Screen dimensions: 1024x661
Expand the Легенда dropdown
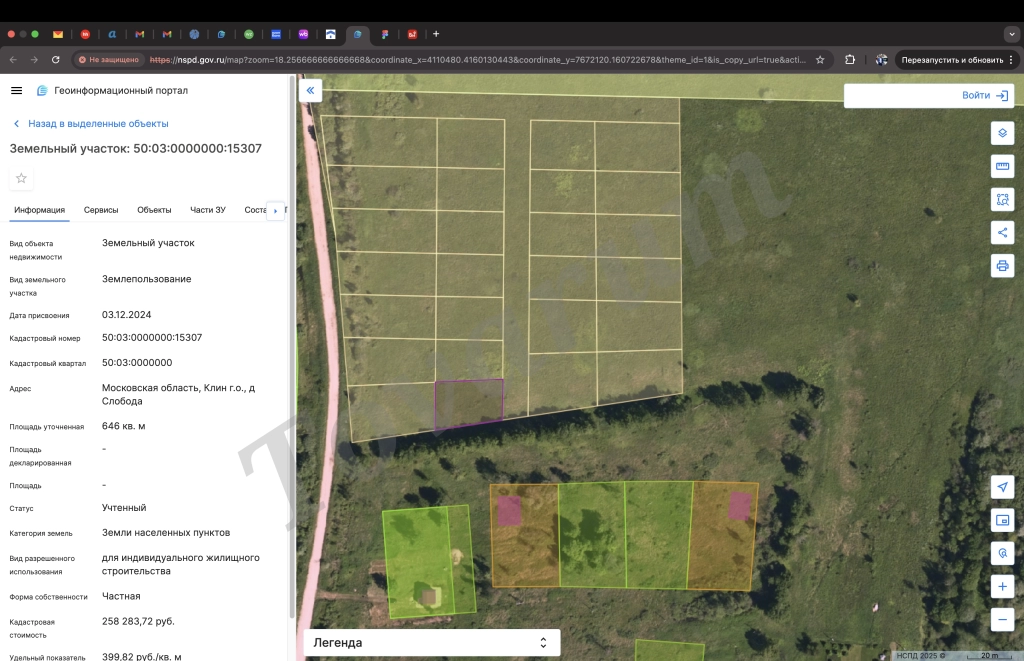tap(432, 642)
